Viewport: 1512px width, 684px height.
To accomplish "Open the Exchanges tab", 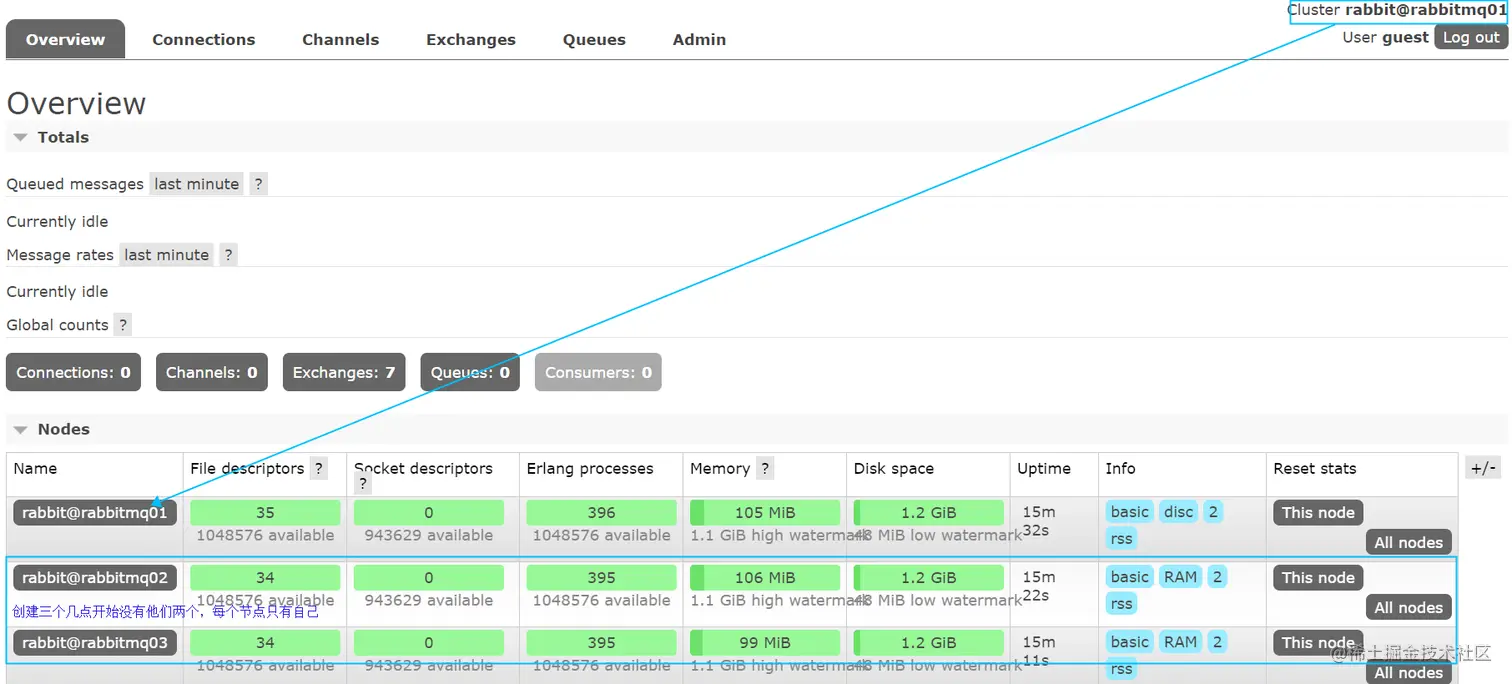I will coord(471,40).
